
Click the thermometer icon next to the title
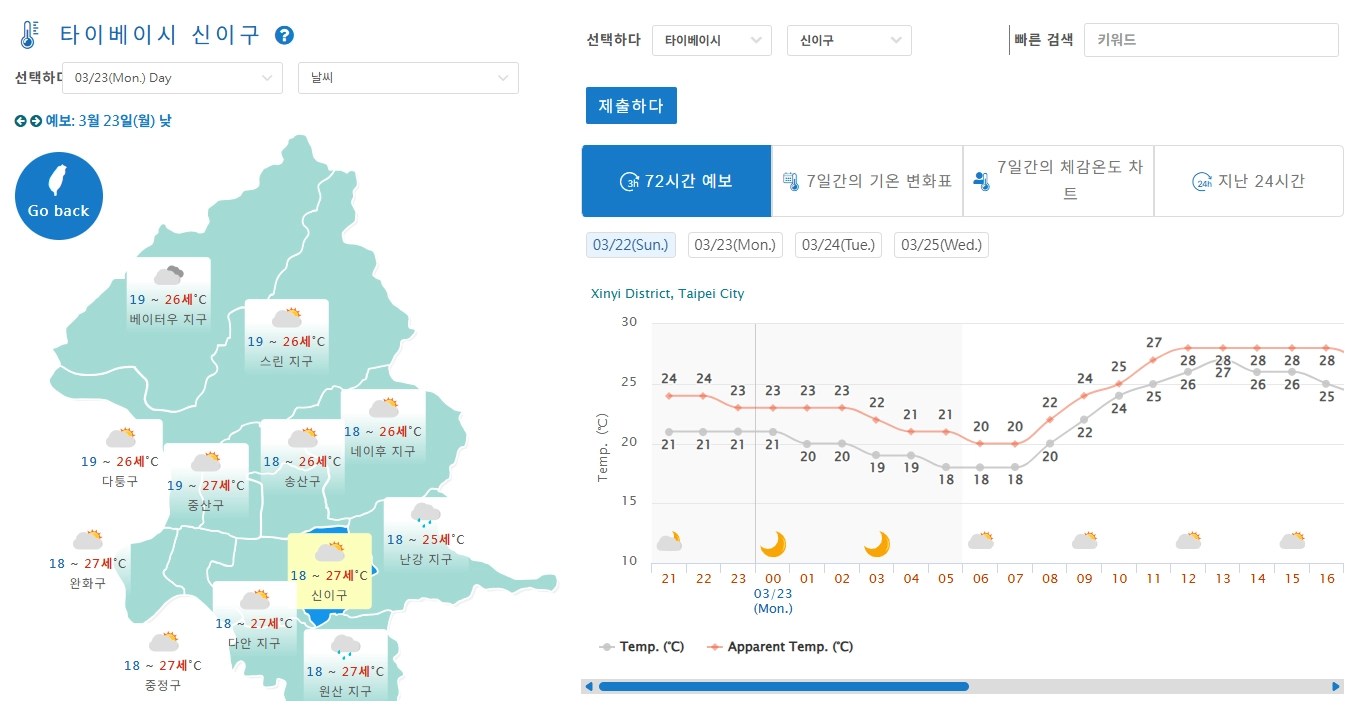click(30, 32)
